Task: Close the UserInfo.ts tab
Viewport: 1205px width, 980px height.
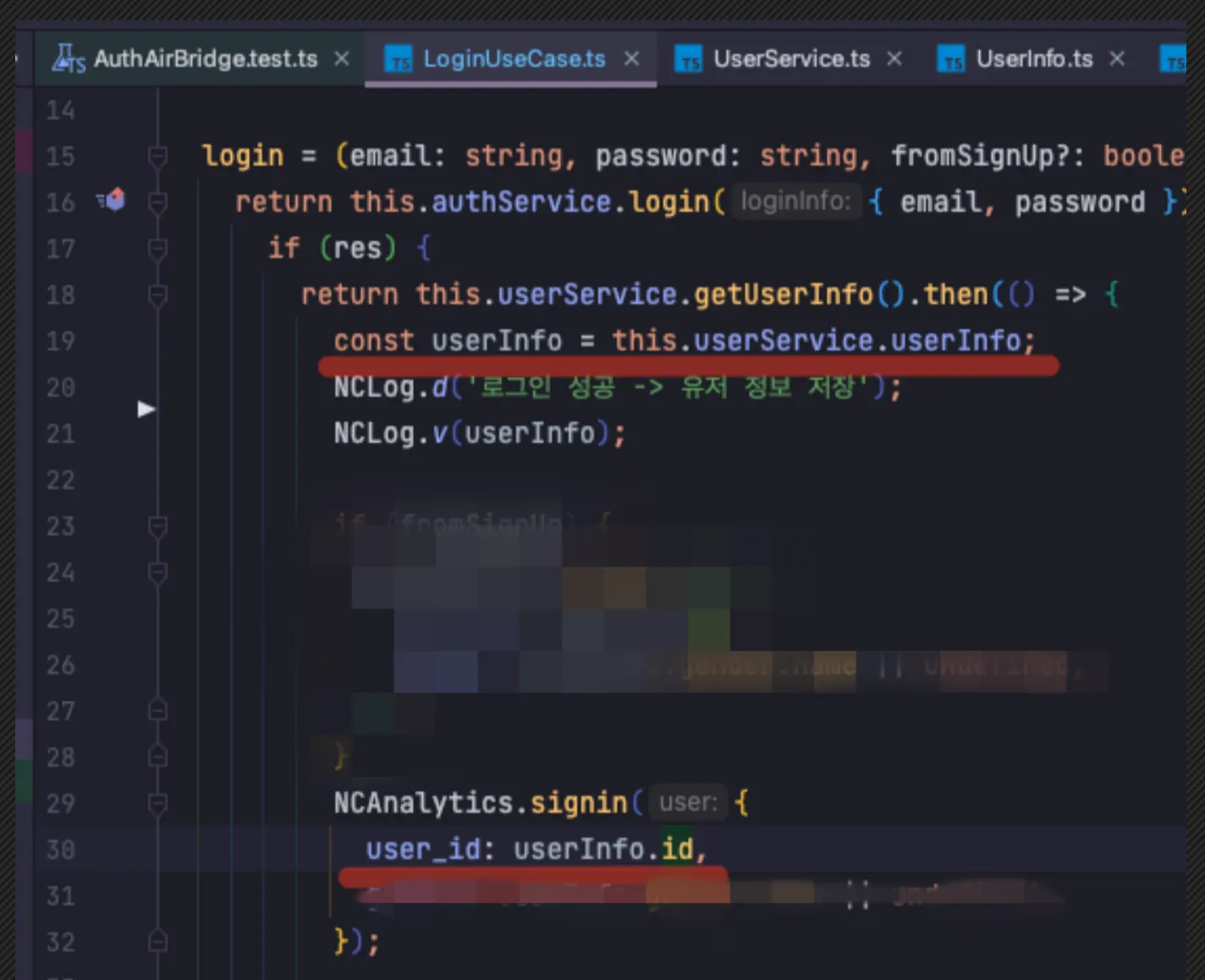Action: point(1117,58)
